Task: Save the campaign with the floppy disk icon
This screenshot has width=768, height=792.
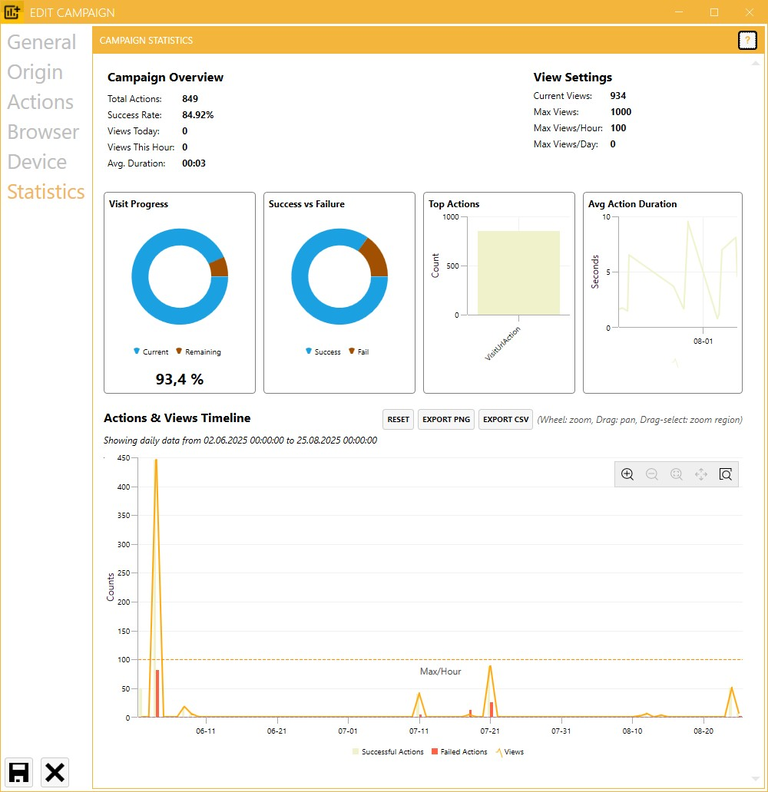Action: point(19,771)
